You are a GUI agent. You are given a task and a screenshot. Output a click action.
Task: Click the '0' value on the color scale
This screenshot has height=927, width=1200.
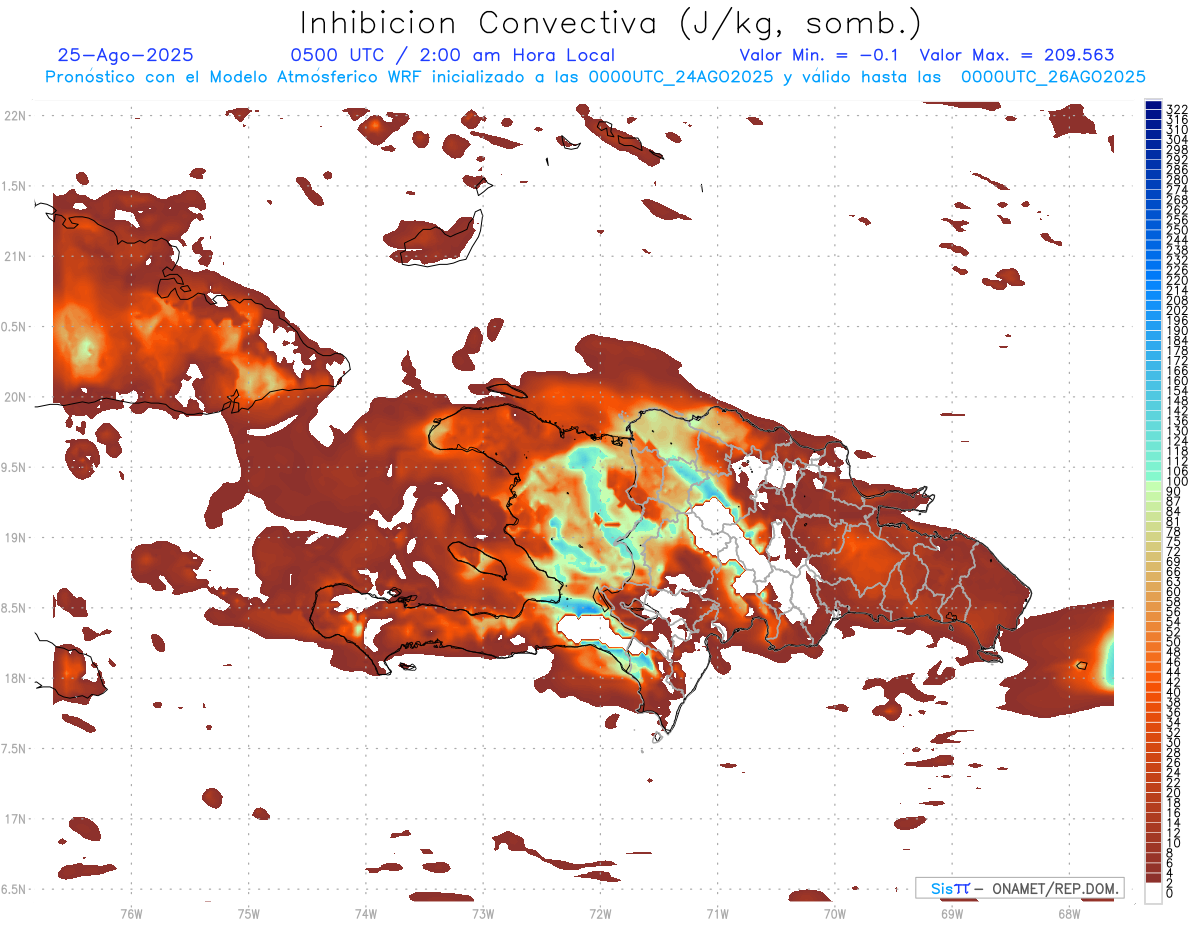(1170, 894)
